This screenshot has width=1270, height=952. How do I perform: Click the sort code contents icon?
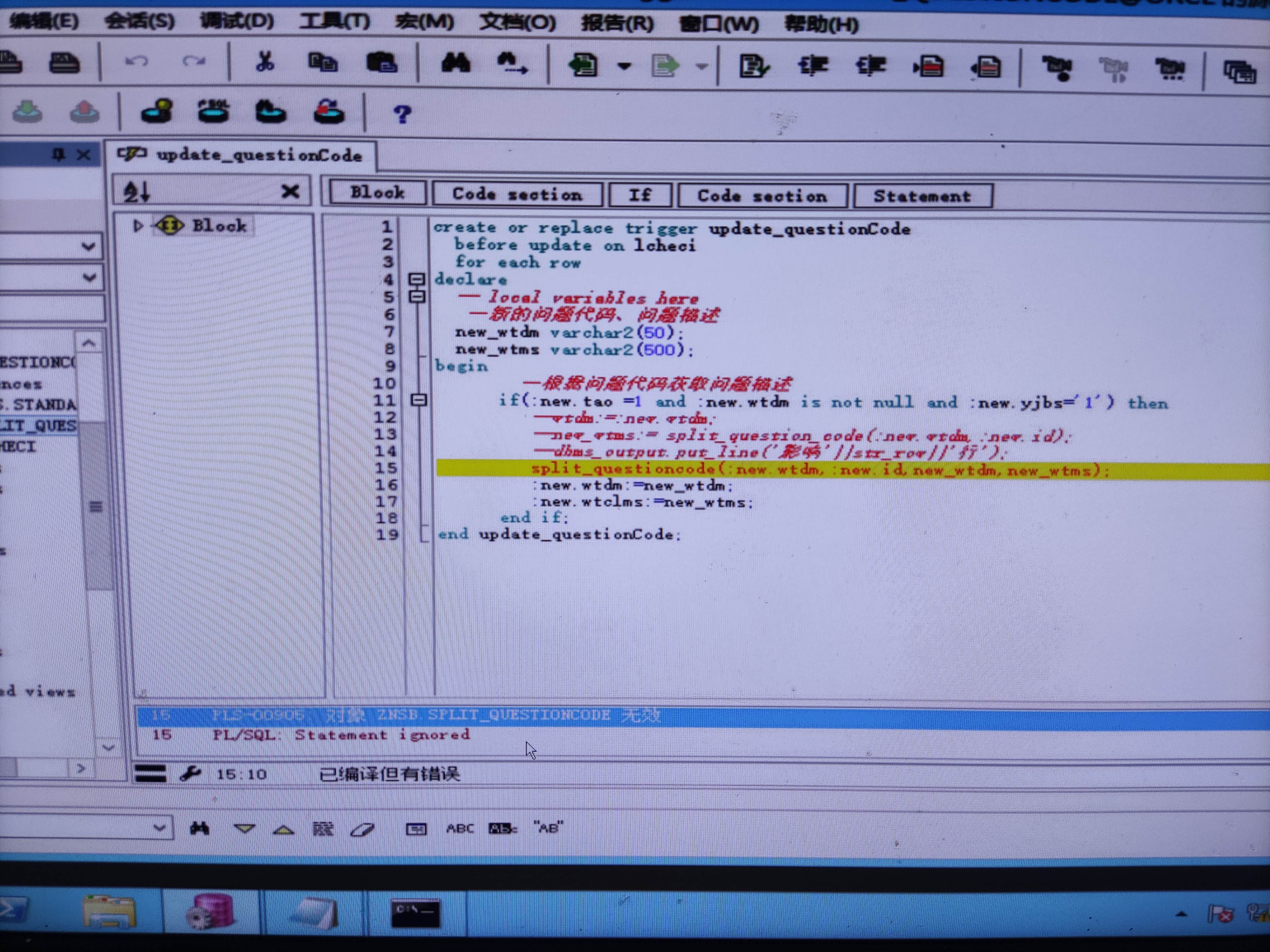(138, 191)
